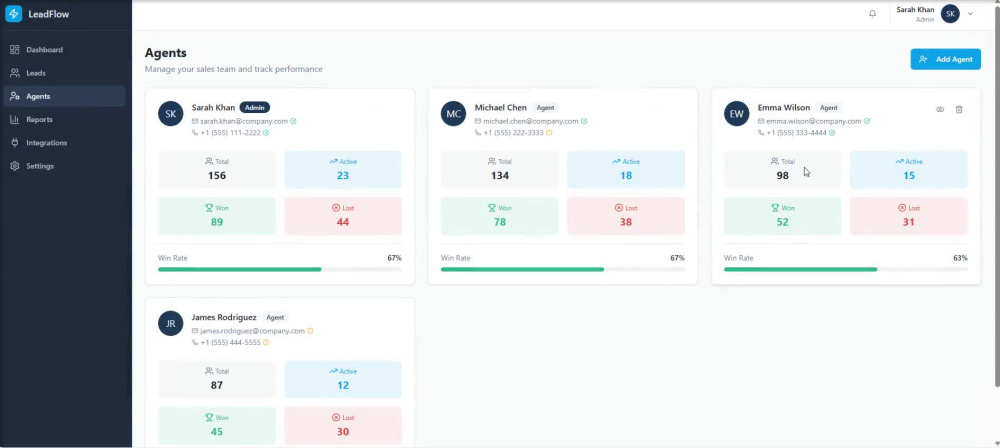Screen dimensions: 1000x448
Task: Click the Agents page heading
Action: tap(166, 53)
